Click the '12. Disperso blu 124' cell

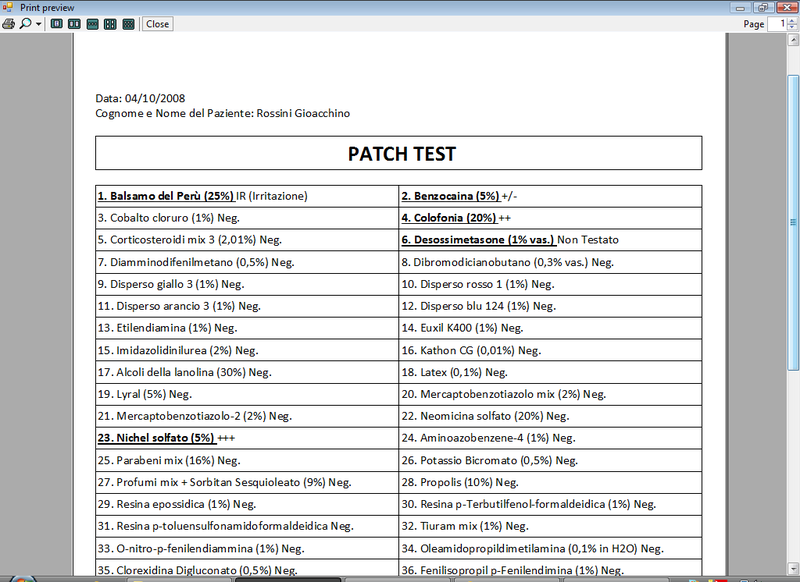[x=551, y=306]
